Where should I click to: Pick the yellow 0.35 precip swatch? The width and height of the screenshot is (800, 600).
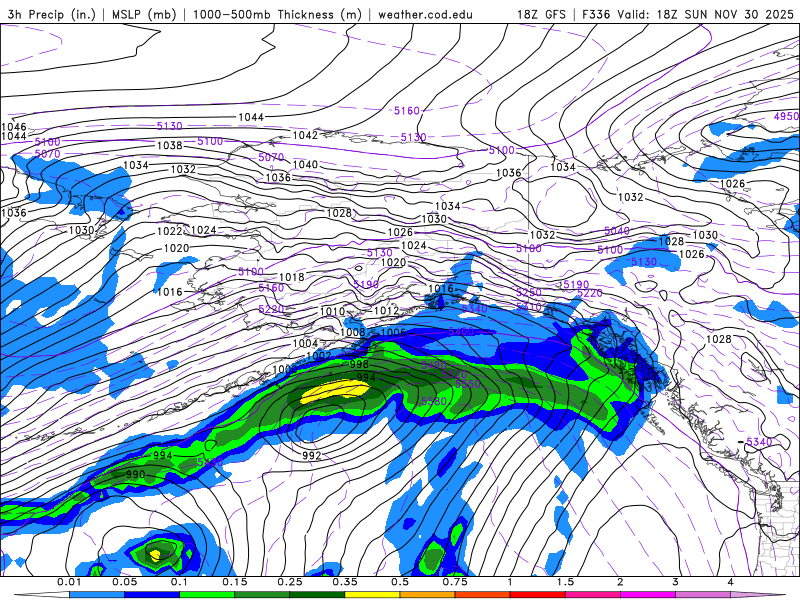click(372, 595)
